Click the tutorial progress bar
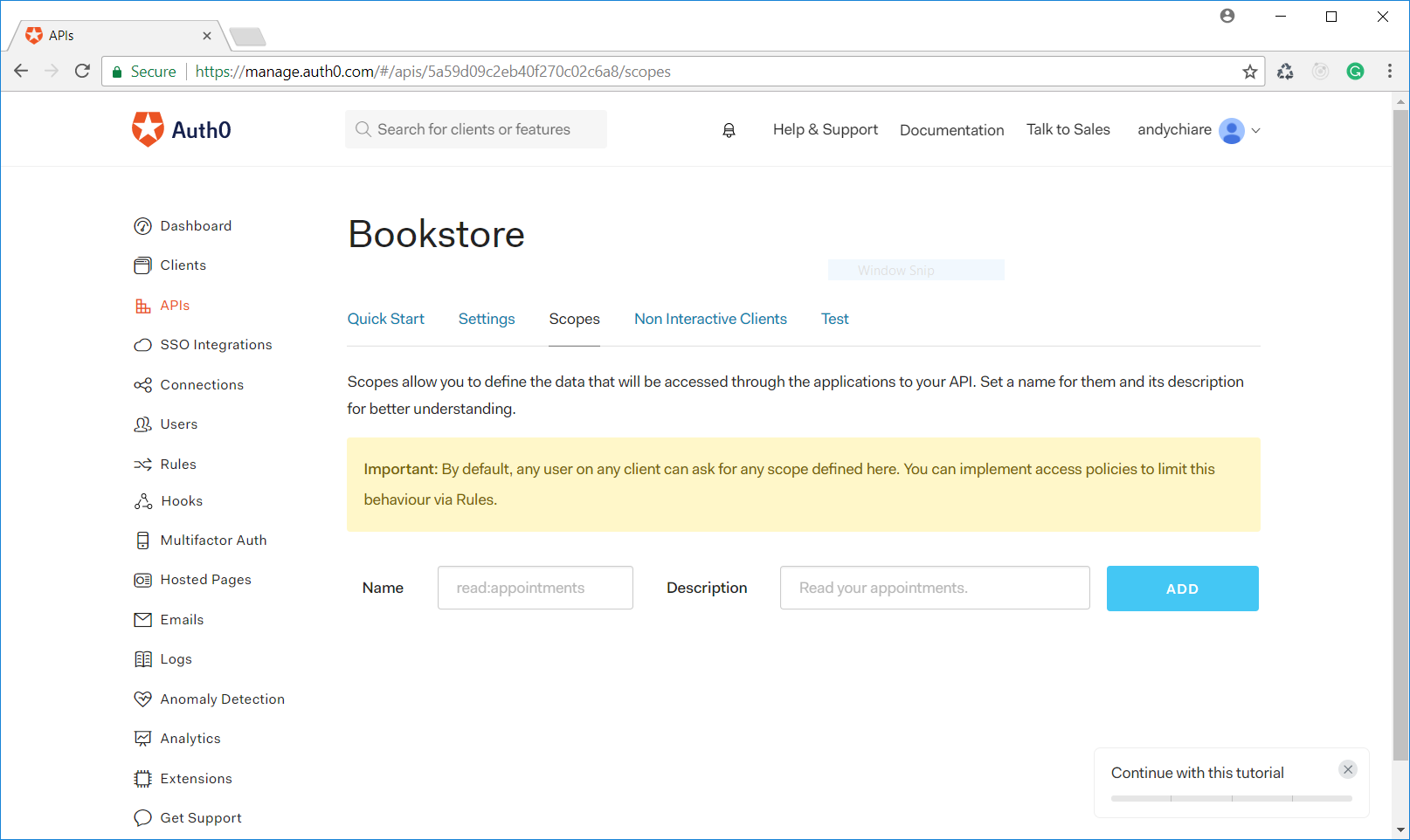1410x840 pixels. pos(1232,799)
